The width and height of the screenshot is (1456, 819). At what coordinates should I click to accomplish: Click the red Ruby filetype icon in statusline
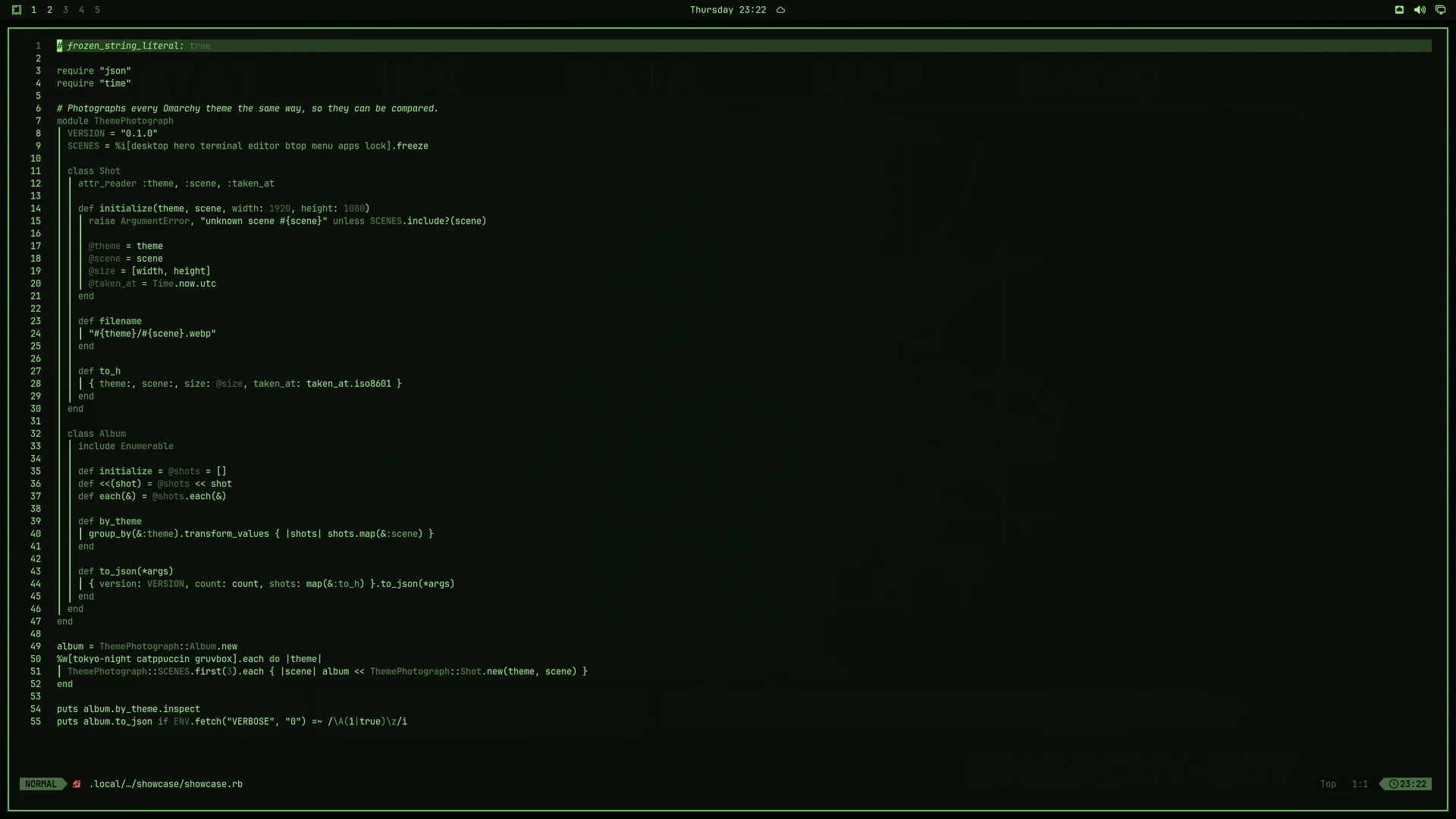pos(77,784)
